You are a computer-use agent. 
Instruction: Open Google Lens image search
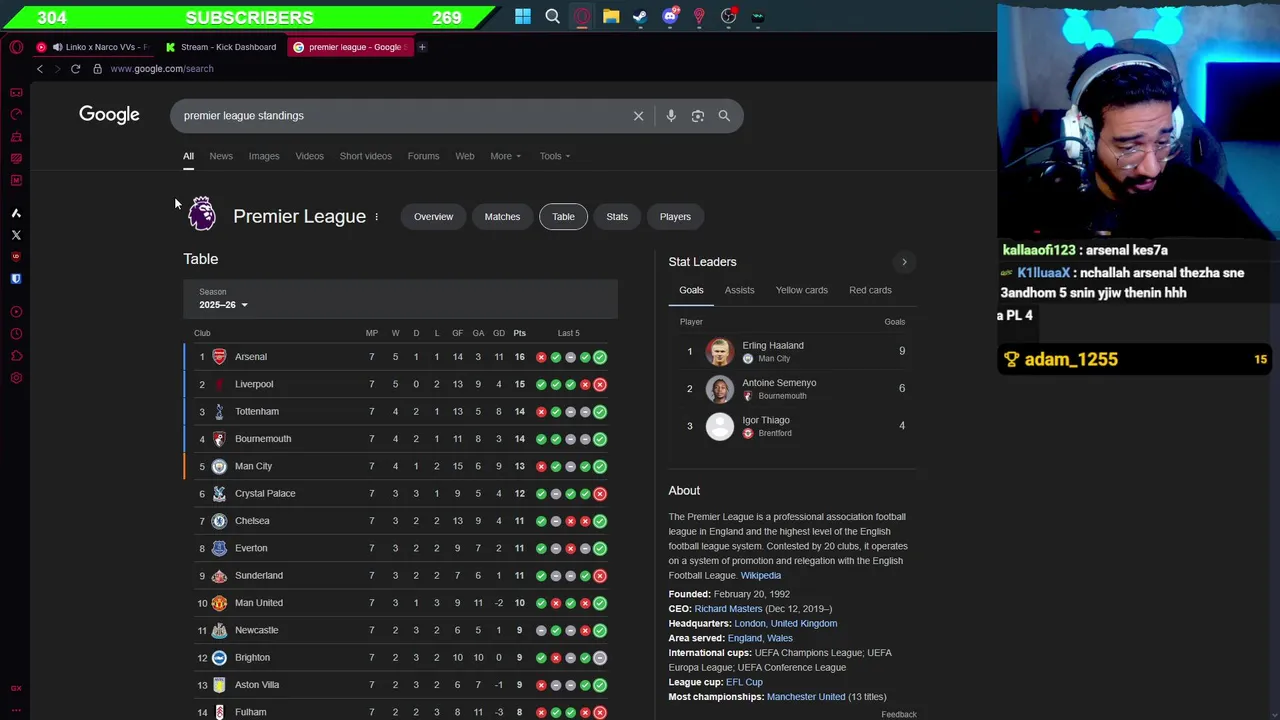pos(698,116)
